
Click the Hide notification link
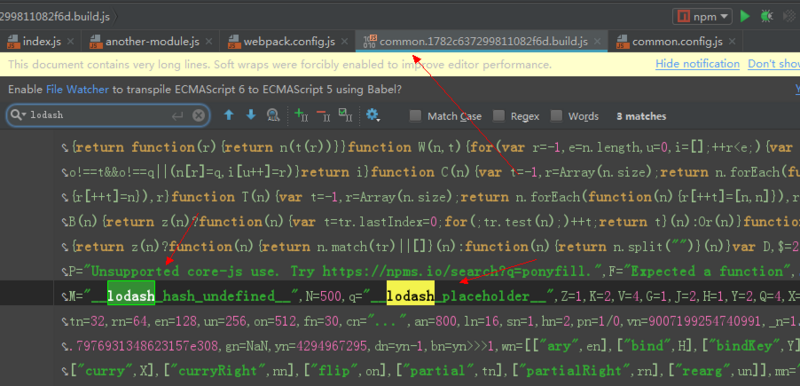697,64
